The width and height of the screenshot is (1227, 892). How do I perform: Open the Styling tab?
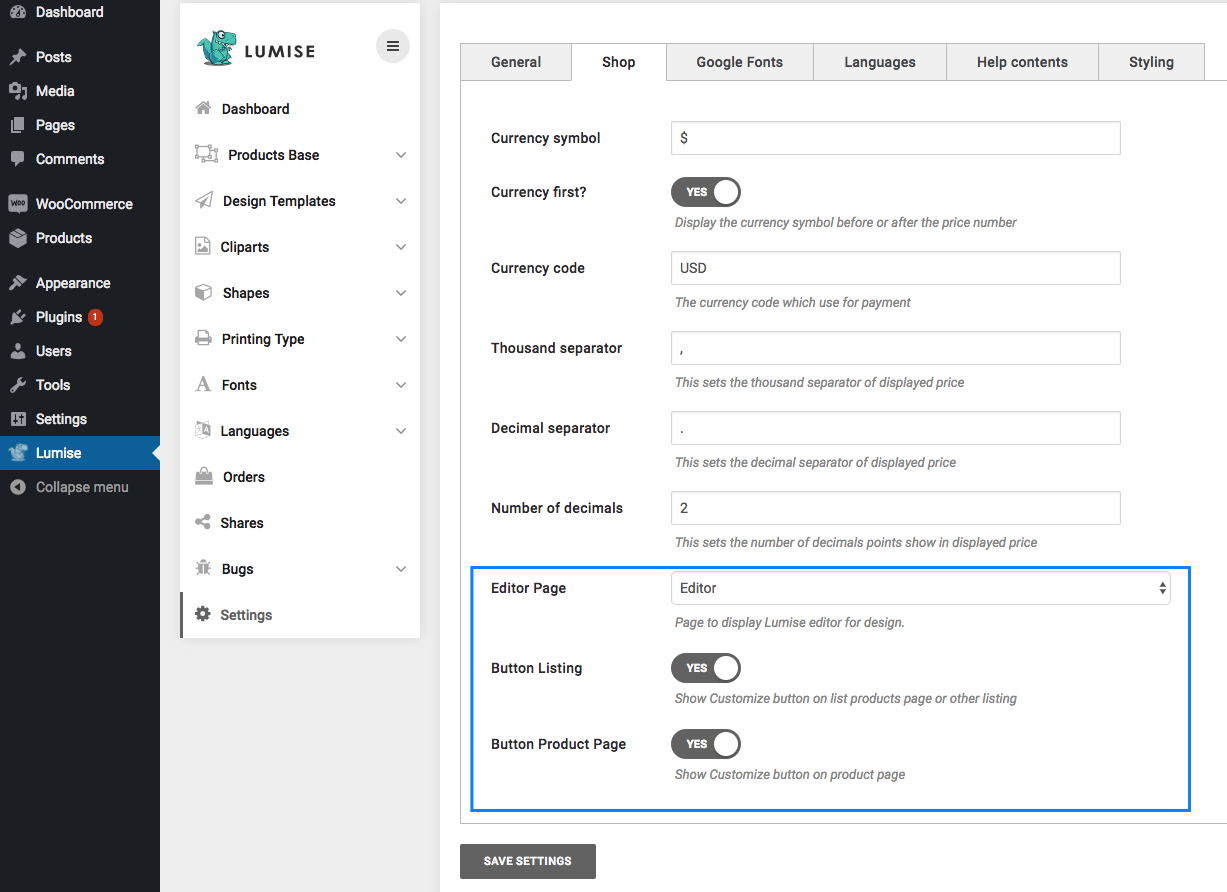coord(1151,62)
